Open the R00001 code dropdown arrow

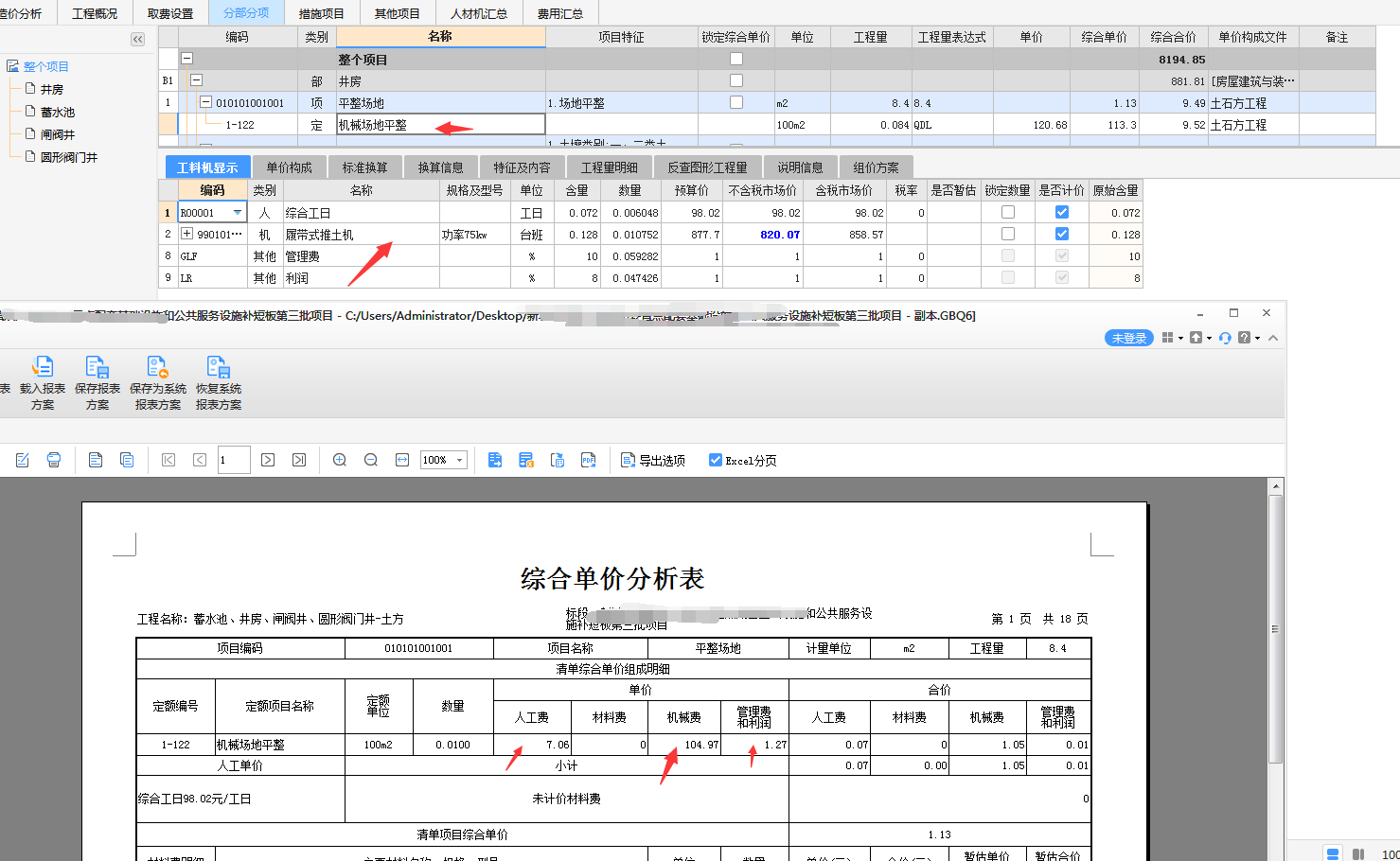point(238,213)
